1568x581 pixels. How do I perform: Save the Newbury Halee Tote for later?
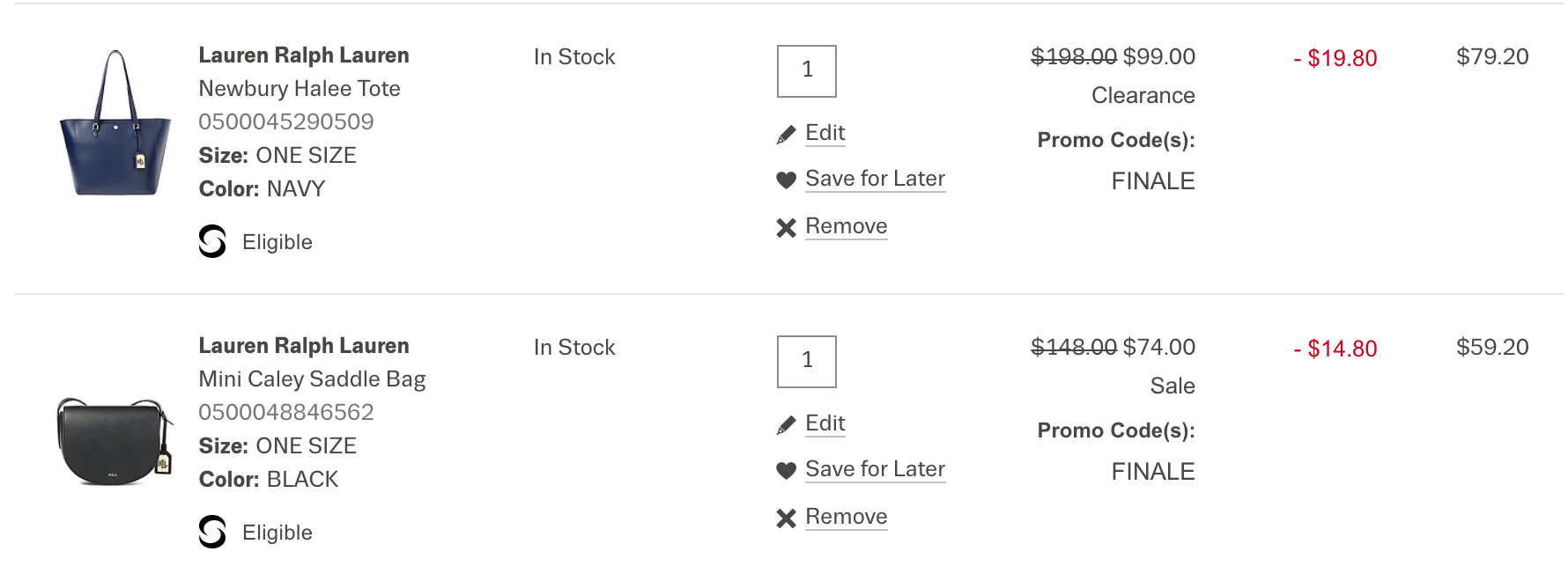click(x=875, y=179)
